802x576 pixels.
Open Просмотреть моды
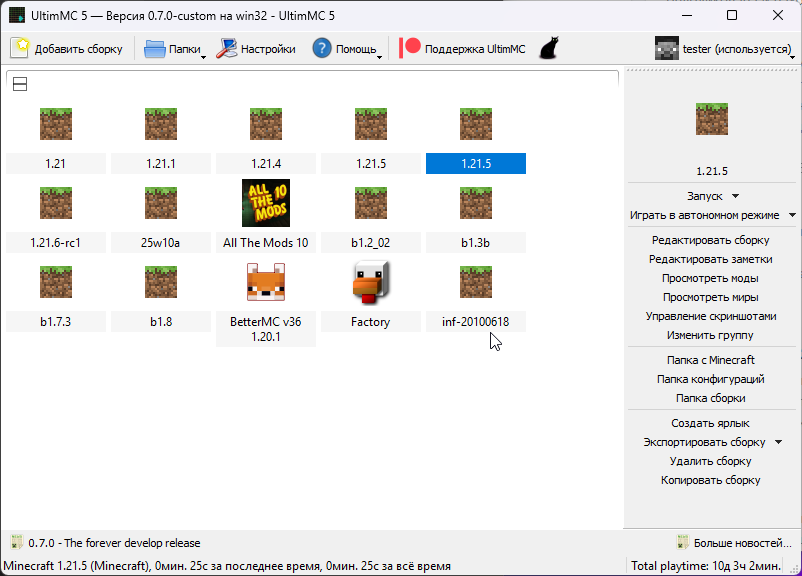click(x=710, y=278)
